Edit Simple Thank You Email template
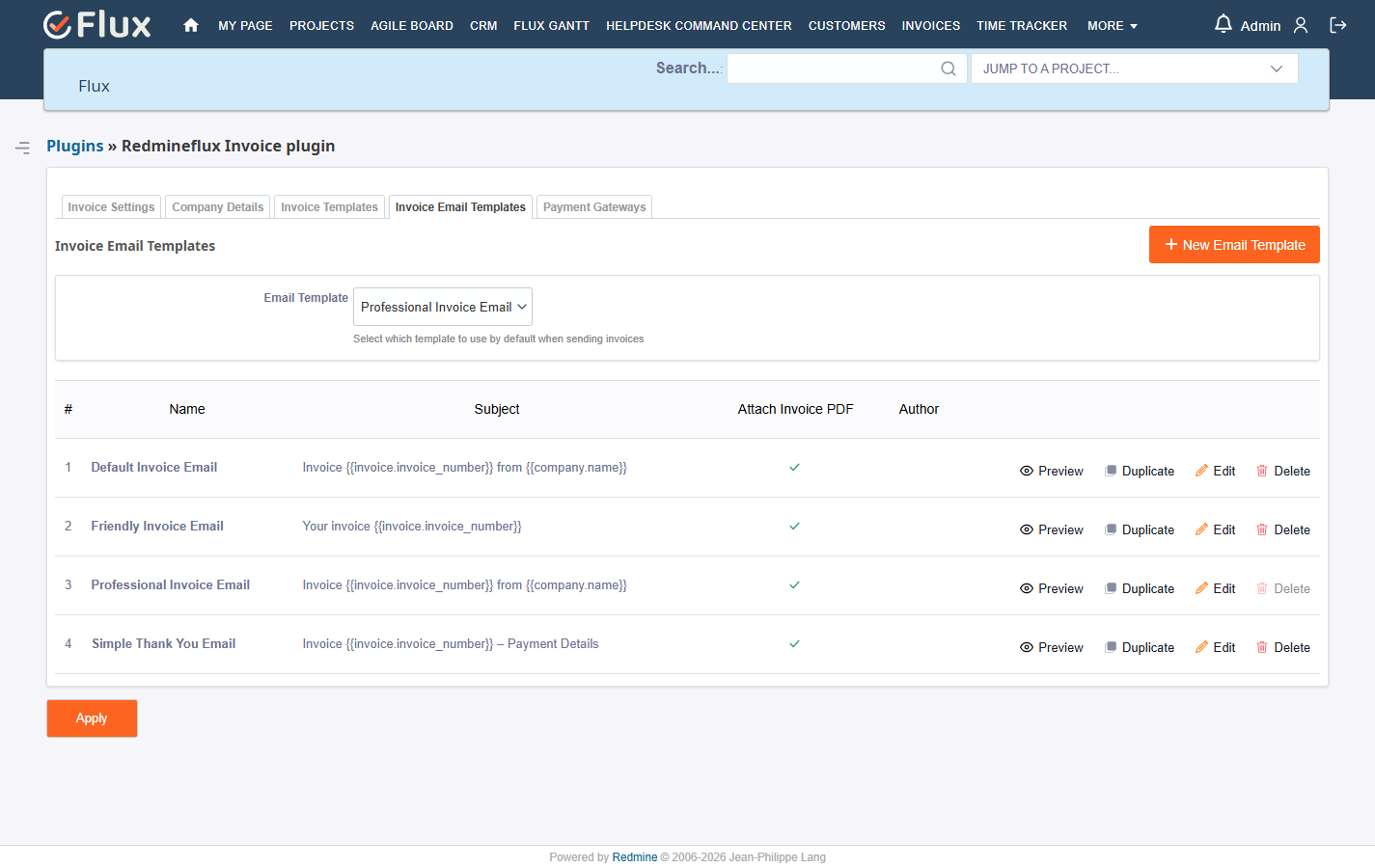The height and width of the screenshot is (868, 1375). (1216, 647)
